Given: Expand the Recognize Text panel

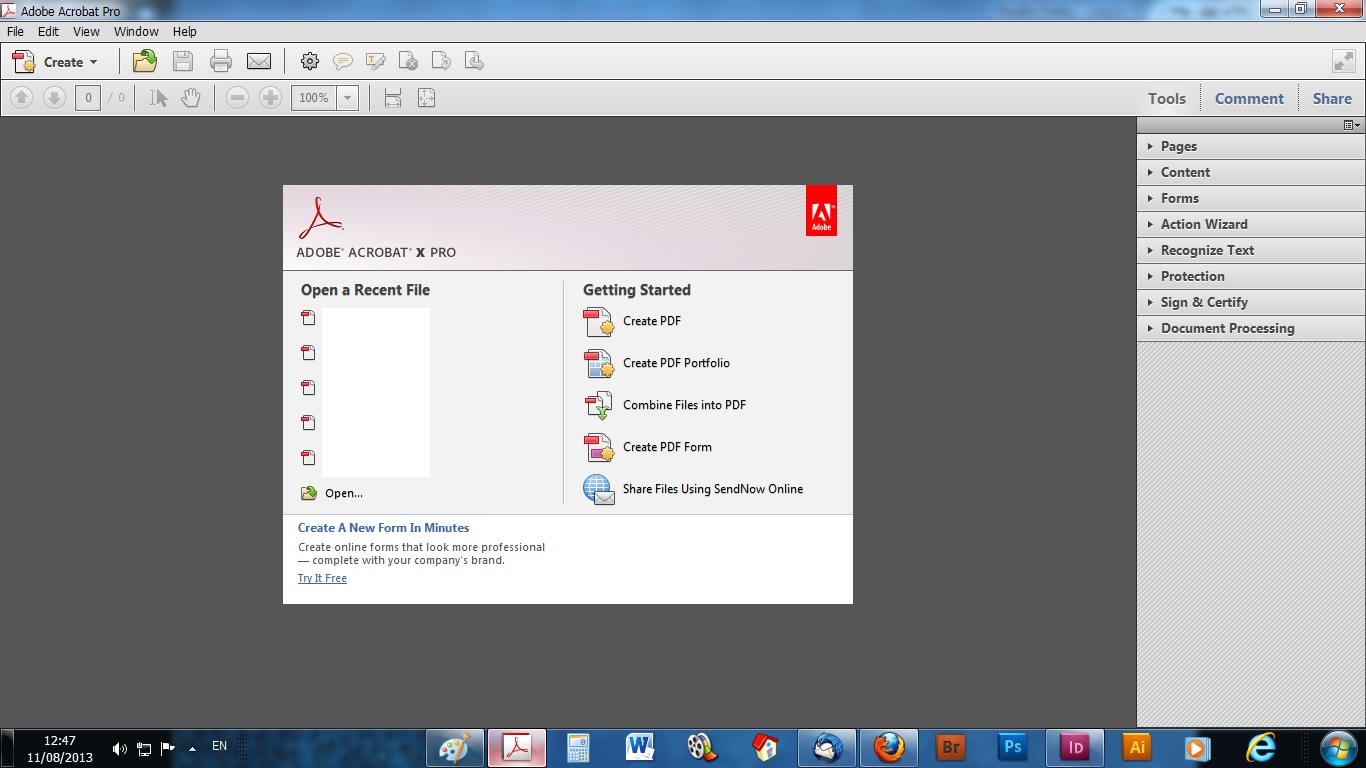Looking at the screenshot, I should click(1251, 250).
